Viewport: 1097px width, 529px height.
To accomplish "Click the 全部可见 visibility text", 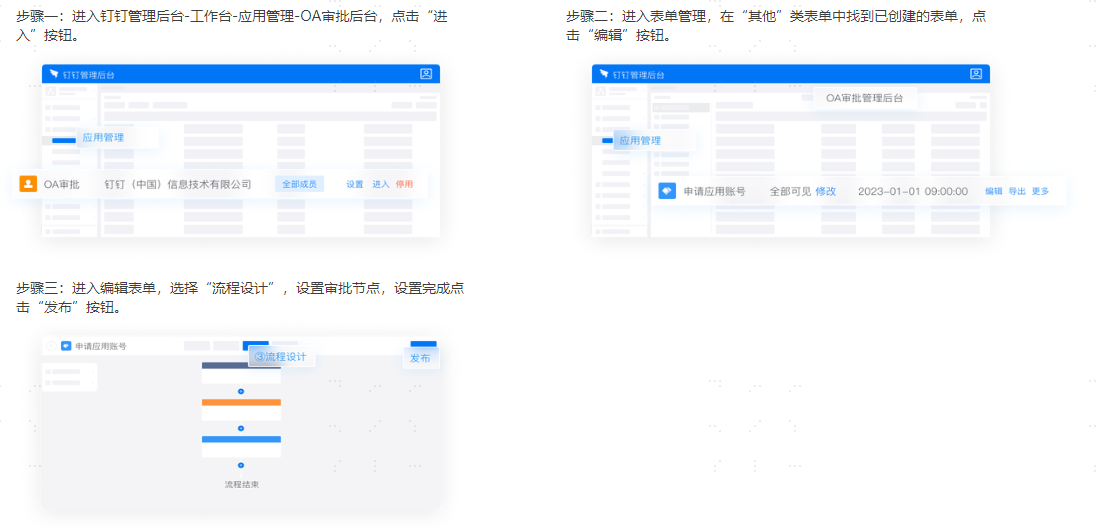I will [x=791, y=191].
